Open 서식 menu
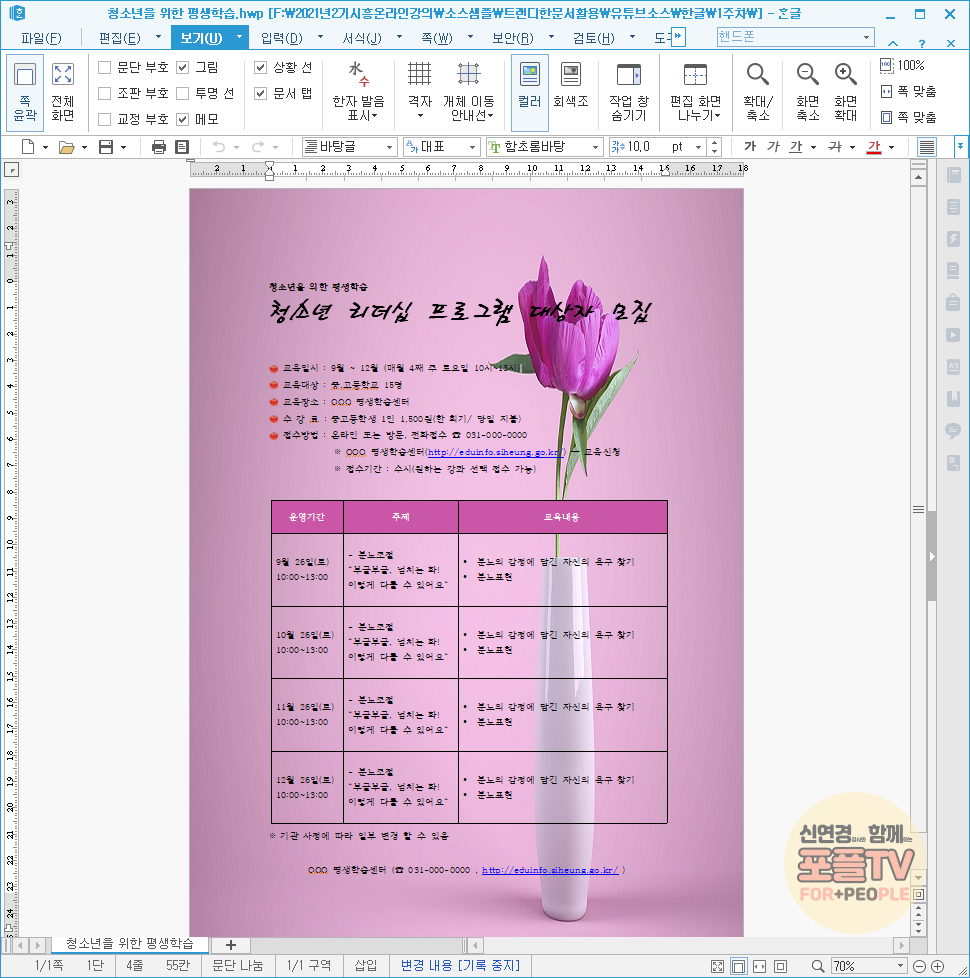 pos(362,38)
